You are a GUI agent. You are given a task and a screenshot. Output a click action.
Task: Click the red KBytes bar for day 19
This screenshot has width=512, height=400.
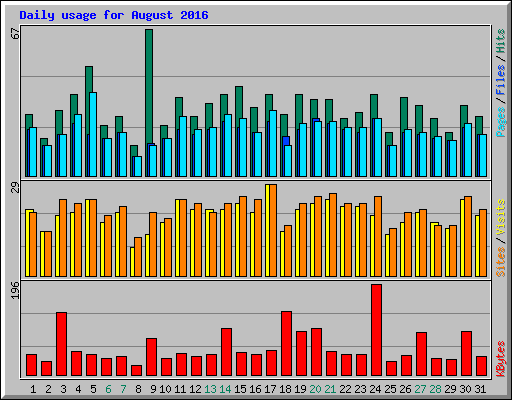point(301,354)
